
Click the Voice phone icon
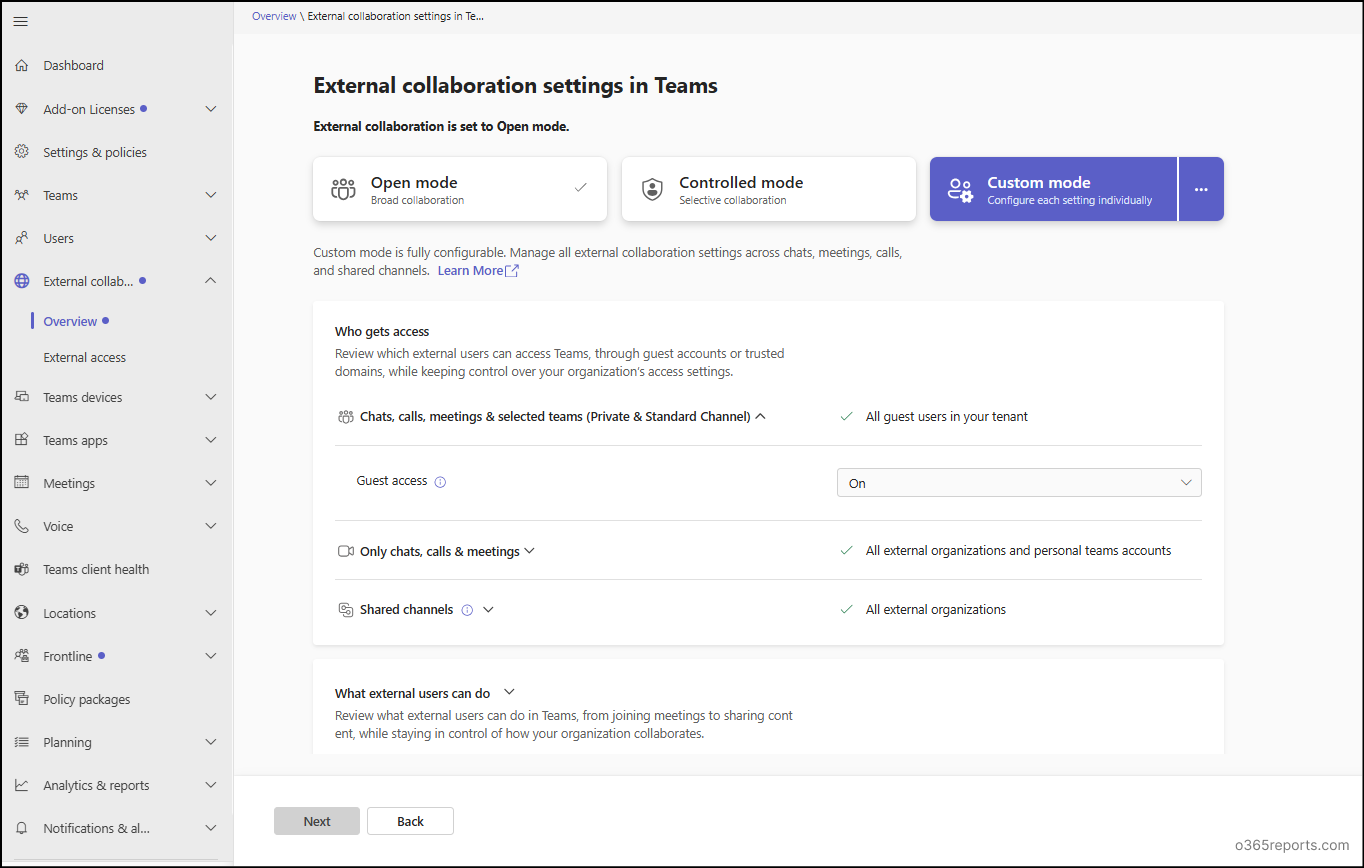click(x=21, y=526)
